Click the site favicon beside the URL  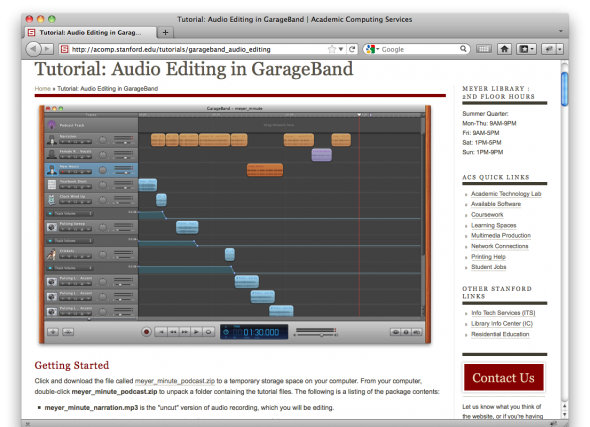tap(65, 49)
